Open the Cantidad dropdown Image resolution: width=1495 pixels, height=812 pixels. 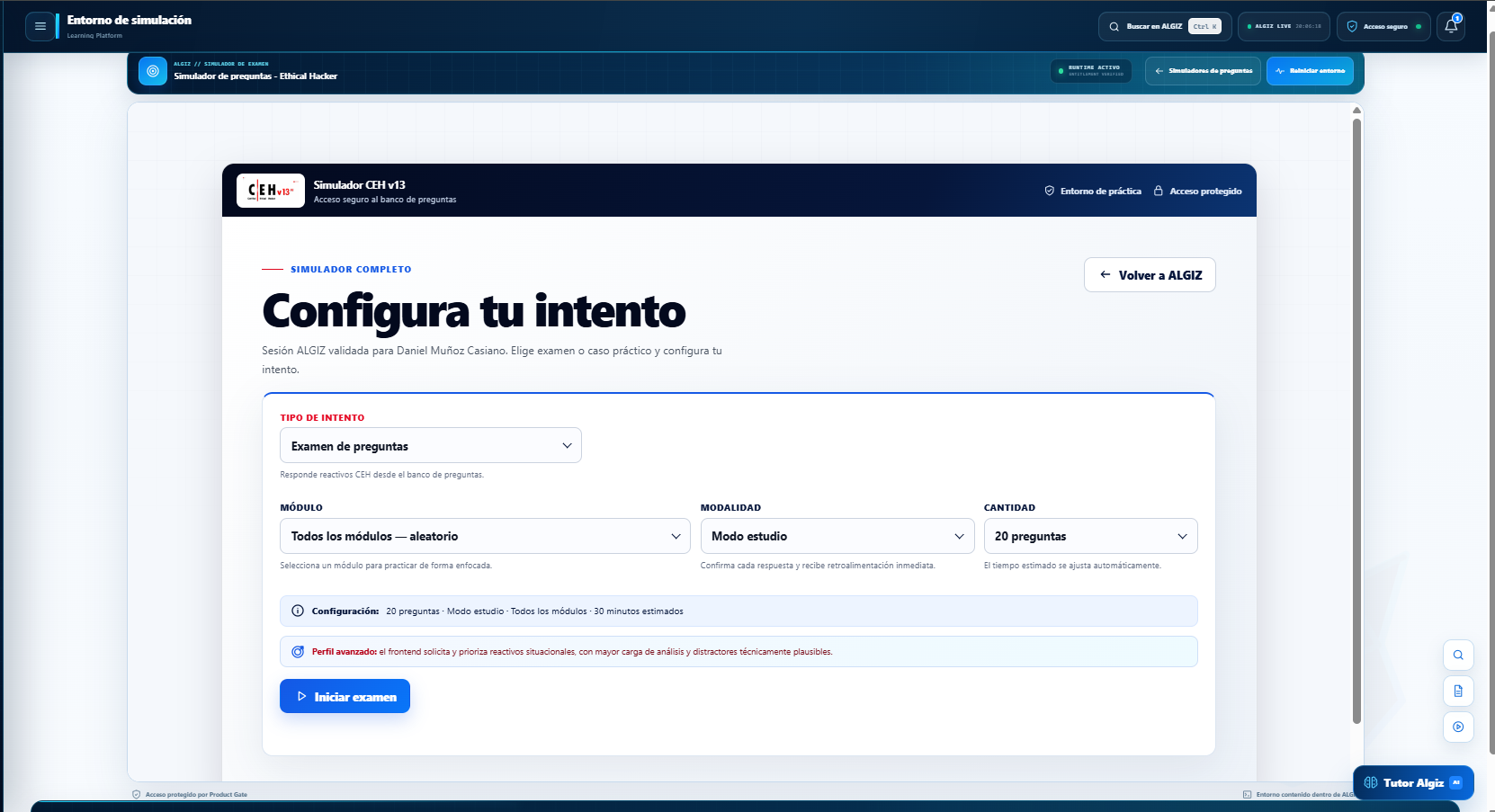click(1090, 536)
